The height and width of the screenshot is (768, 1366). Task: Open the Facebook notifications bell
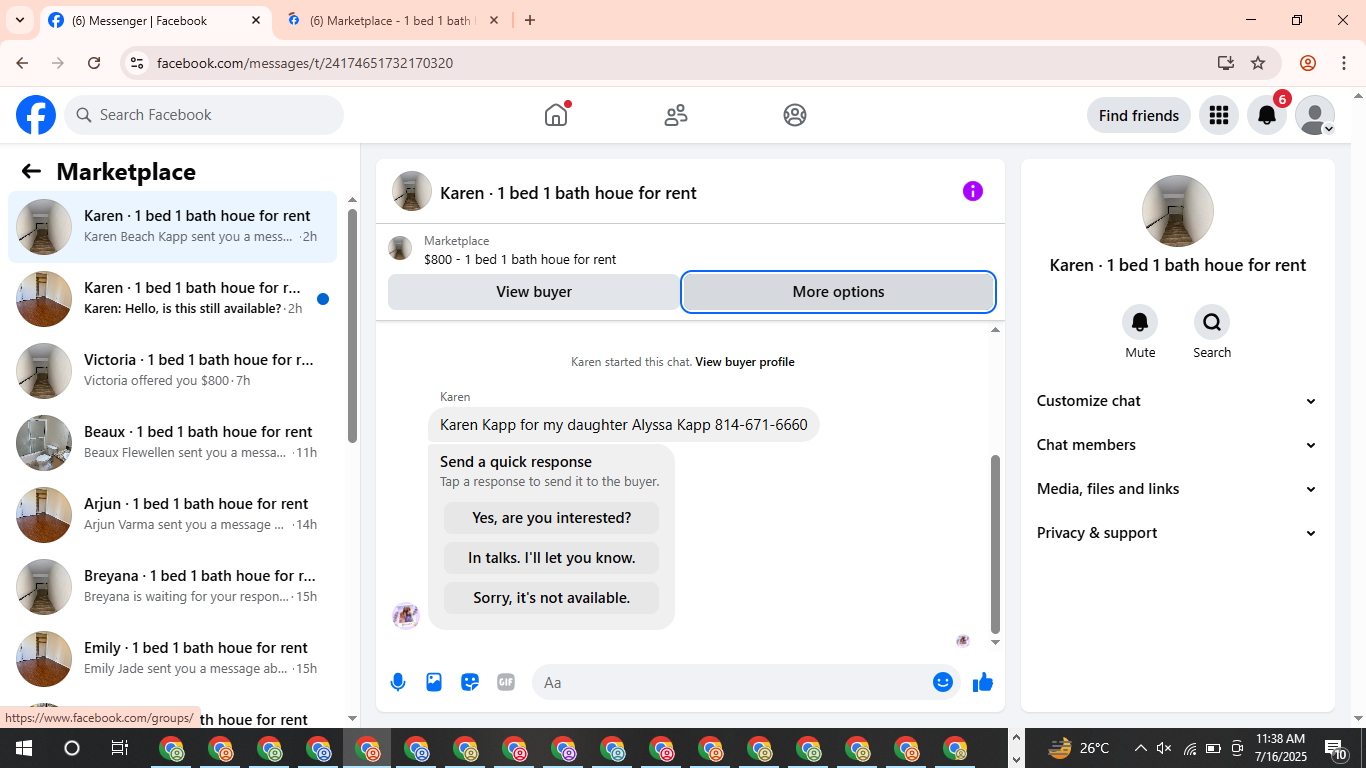coord(1267,115)
